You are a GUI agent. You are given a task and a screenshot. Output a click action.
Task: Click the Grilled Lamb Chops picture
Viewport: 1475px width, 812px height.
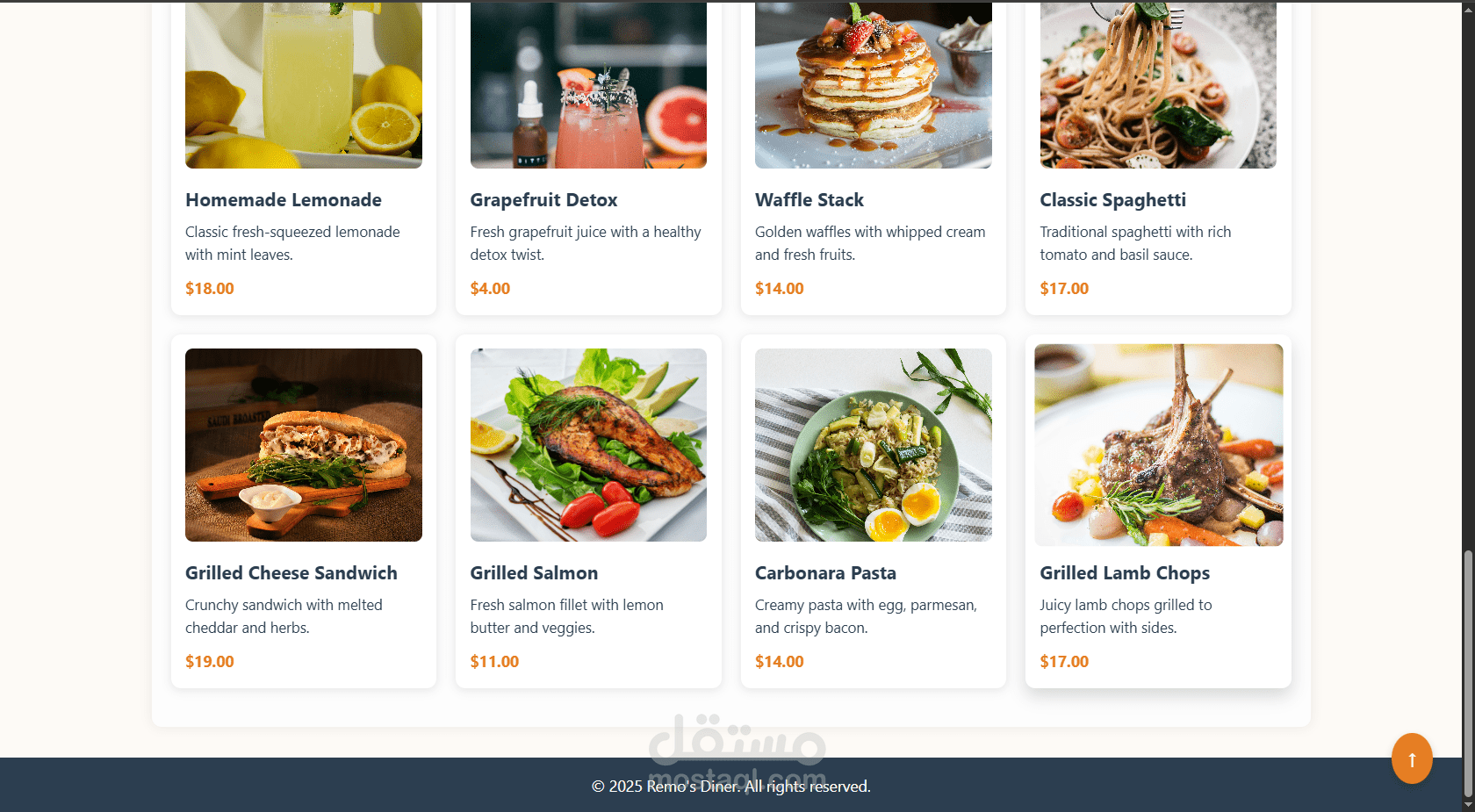[1159, 445]
